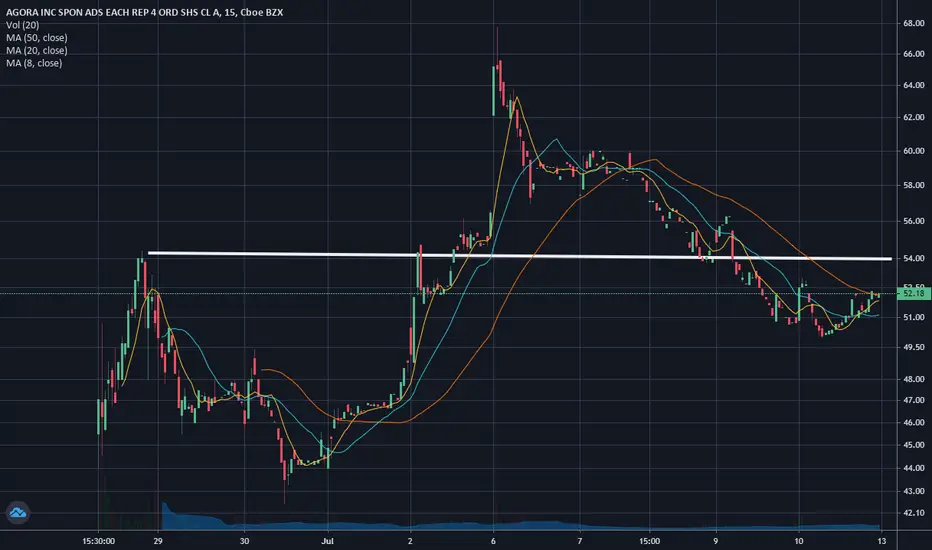This screenshot has width=932, height=550.
Task: Click the 13 date label on time axis
Action: pos(882,541)
